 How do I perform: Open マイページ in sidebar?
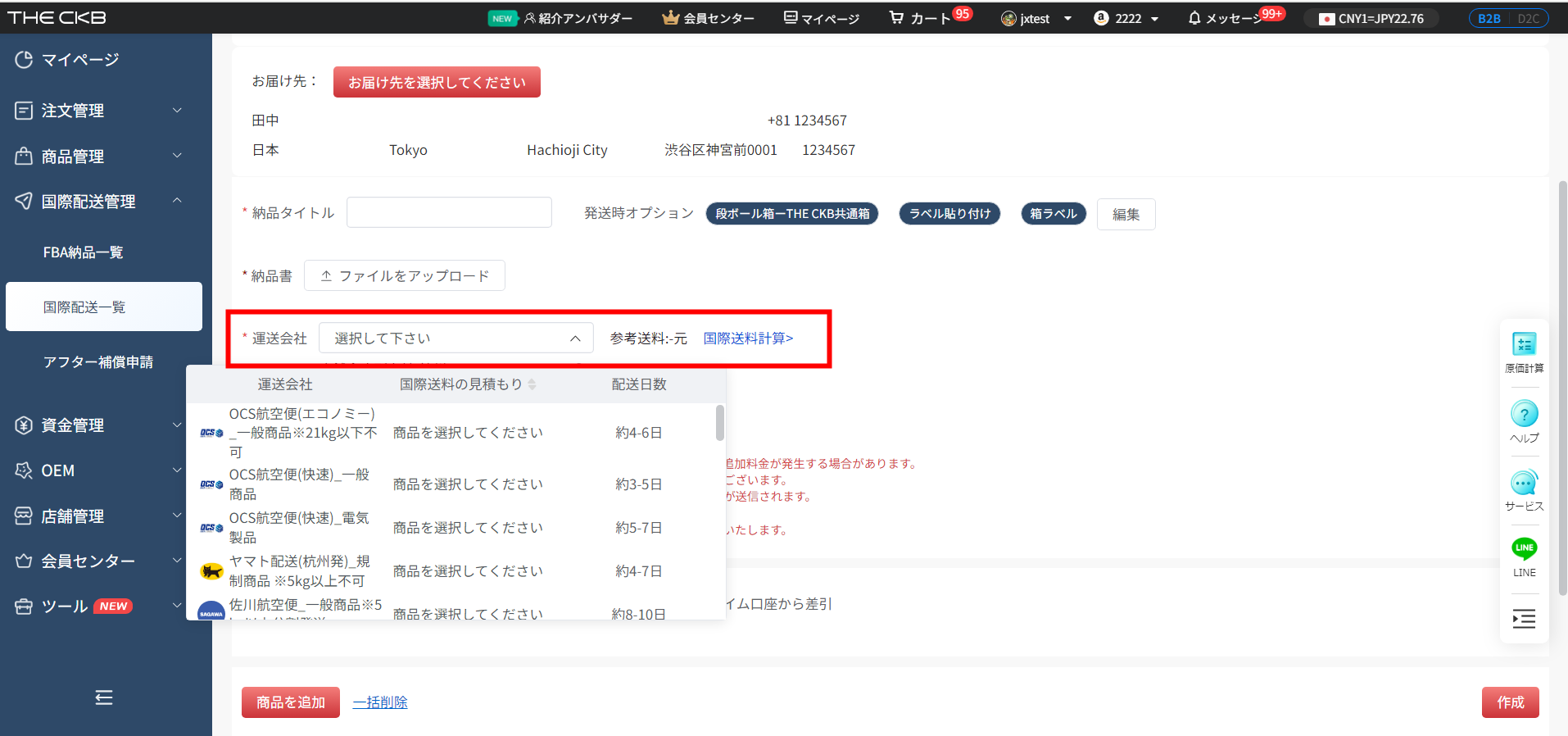tap(80, 60)
